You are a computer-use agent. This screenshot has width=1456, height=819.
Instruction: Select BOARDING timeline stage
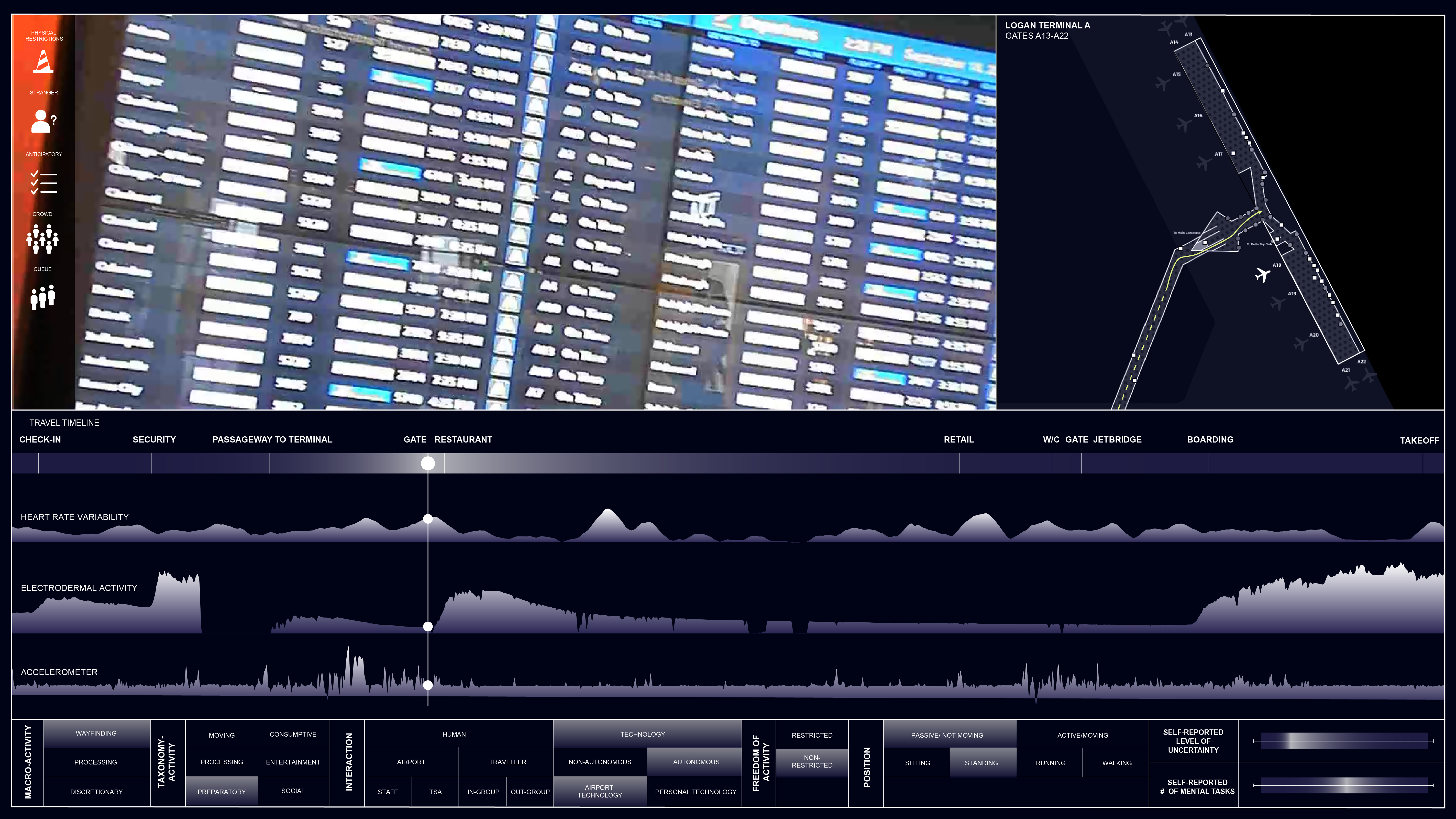(1210, 439)
